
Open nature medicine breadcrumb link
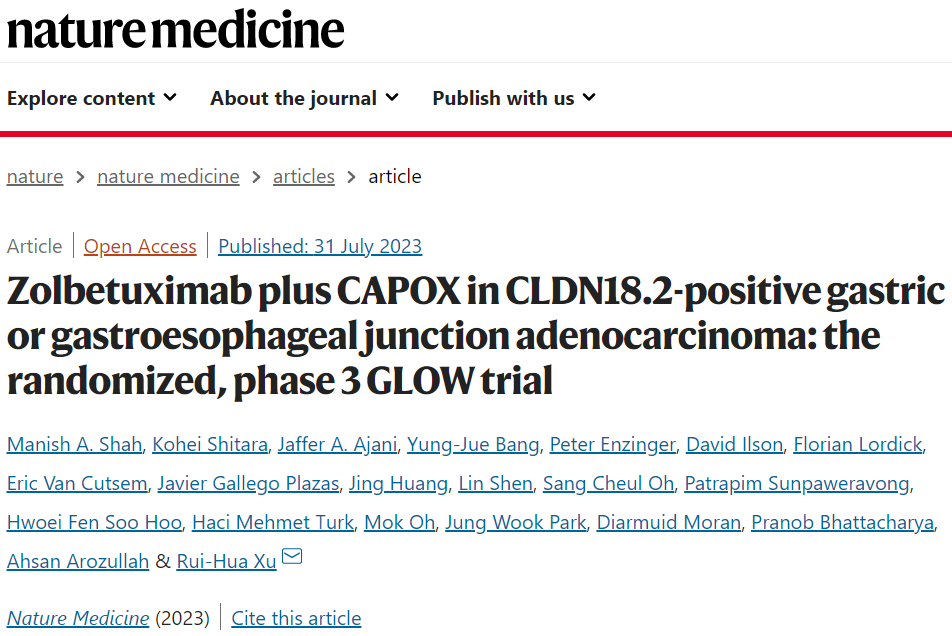[x=168, y=177]
